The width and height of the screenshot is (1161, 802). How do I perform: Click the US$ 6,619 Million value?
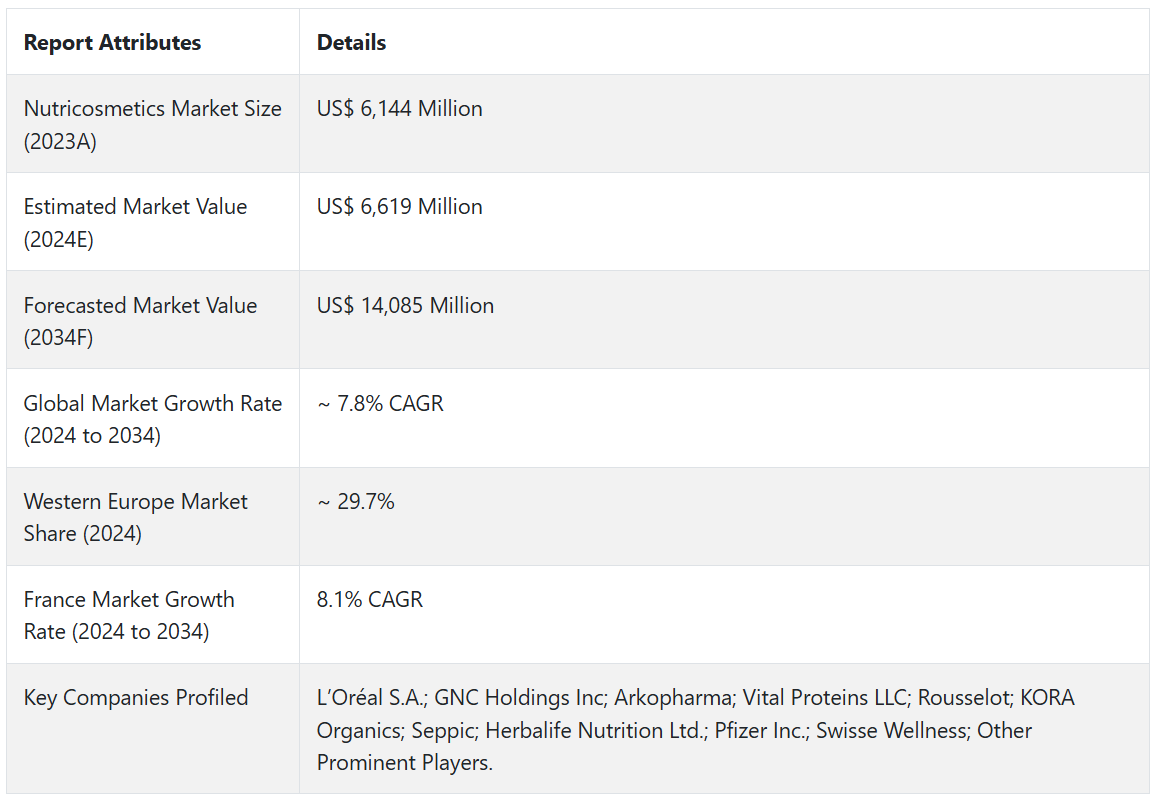(x=399, y=206)
